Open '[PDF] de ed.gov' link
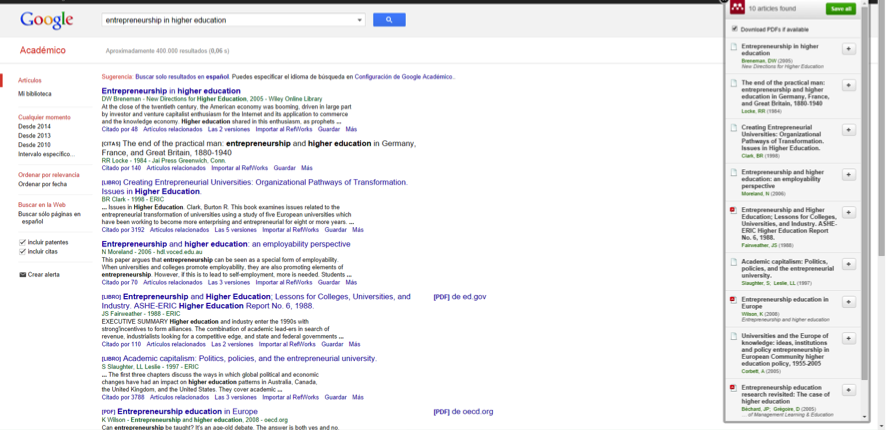 pyautogui.click(x=460, y=297)
